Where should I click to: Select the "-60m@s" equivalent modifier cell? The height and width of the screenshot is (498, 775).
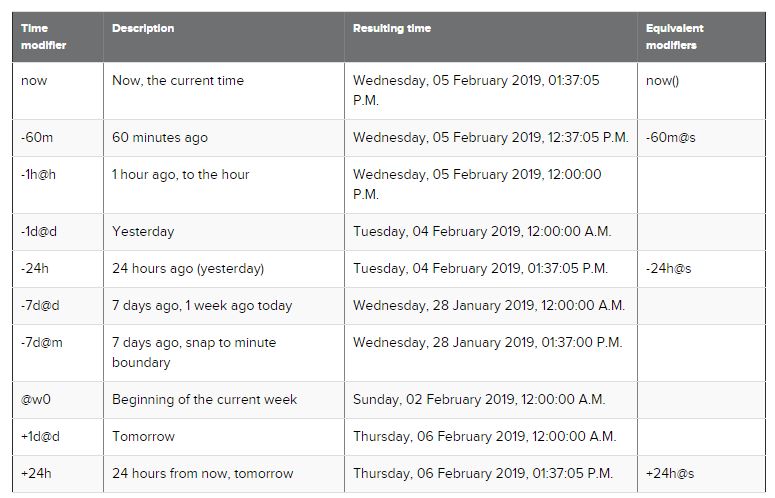pos(671,138)
